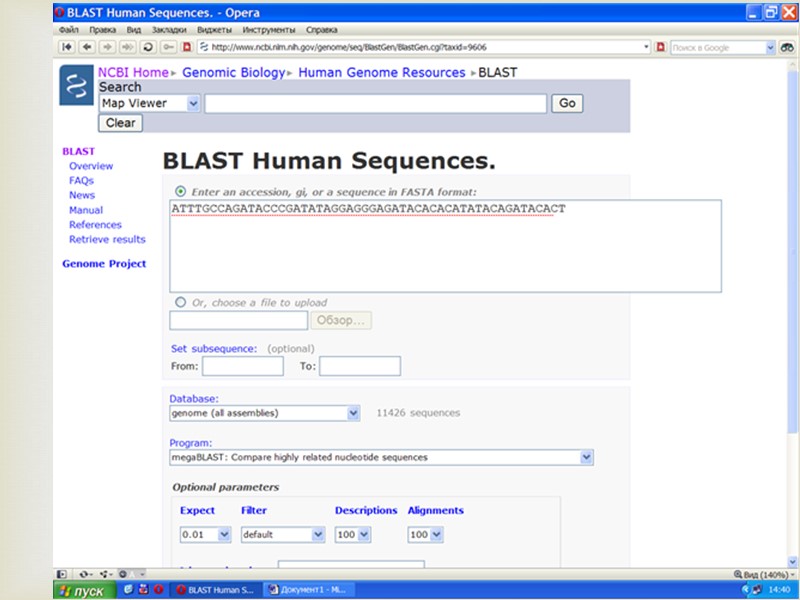Open the Filter default dropdown
Screen dimensions: 800x600
click(318, 535)
